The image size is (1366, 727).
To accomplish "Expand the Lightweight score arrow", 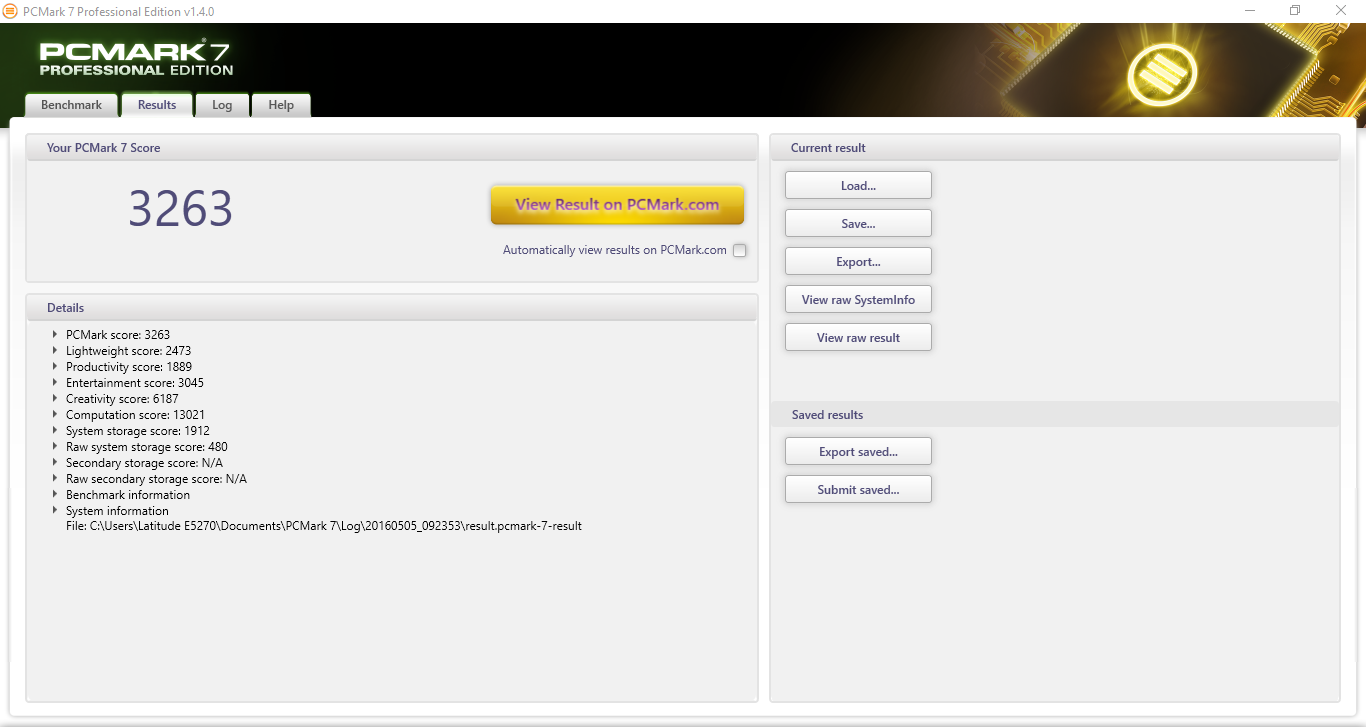I will point(55,350).
